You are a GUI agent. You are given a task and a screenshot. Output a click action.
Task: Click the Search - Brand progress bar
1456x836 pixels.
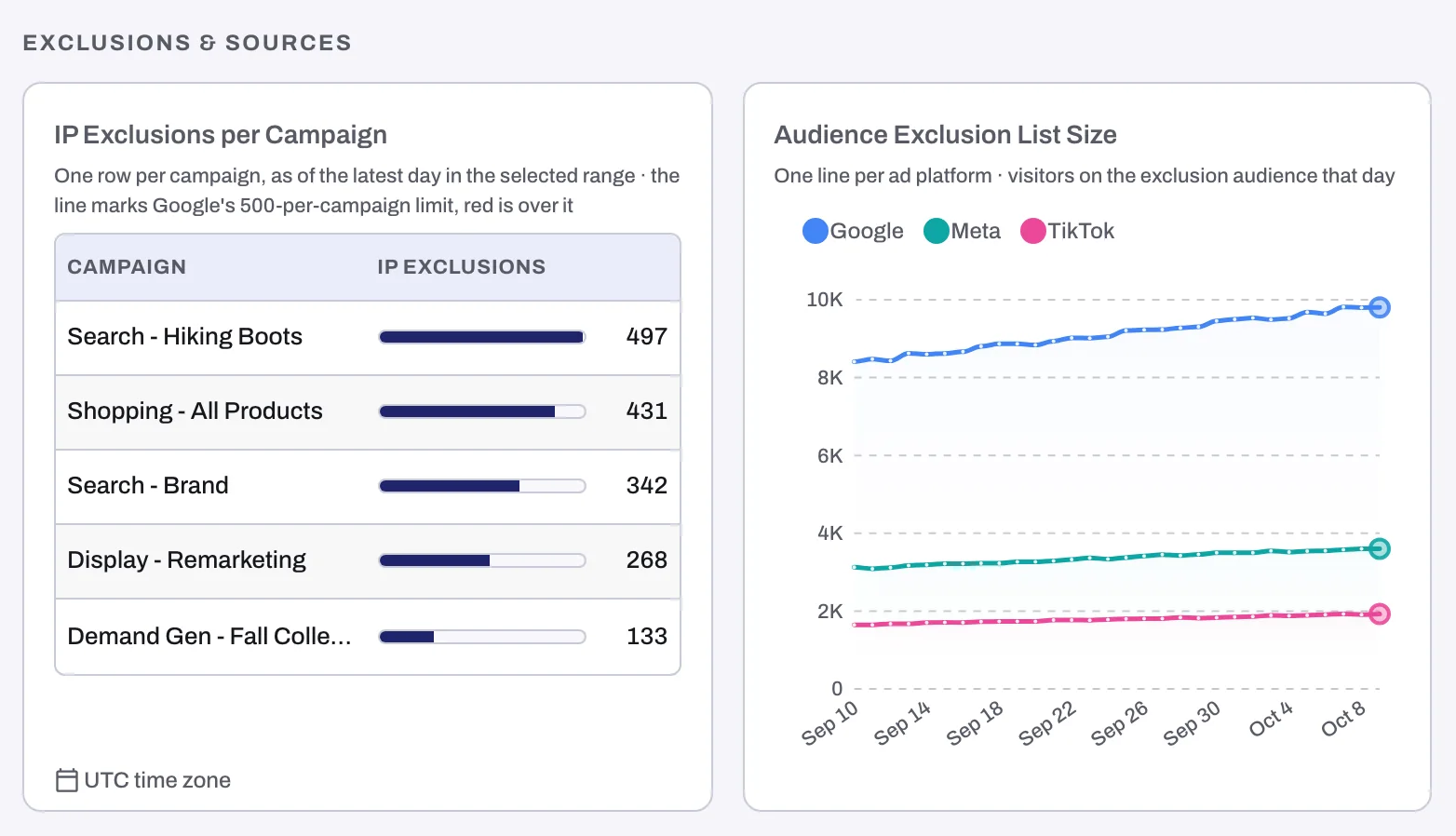click(482, 486)
